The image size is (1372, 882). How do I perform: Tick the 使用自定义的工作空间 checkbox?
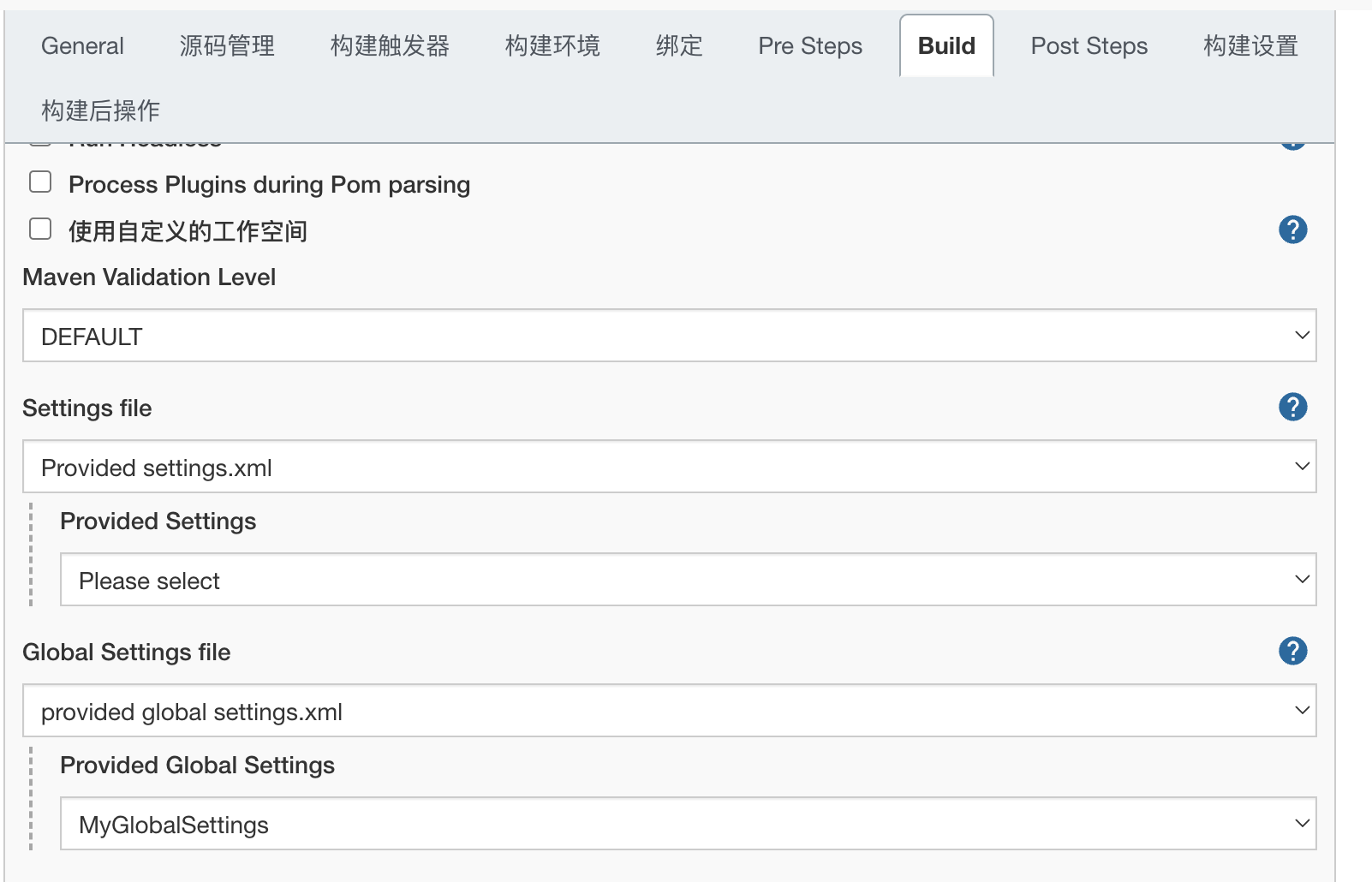pyautogui.click(x=40, y=229)
